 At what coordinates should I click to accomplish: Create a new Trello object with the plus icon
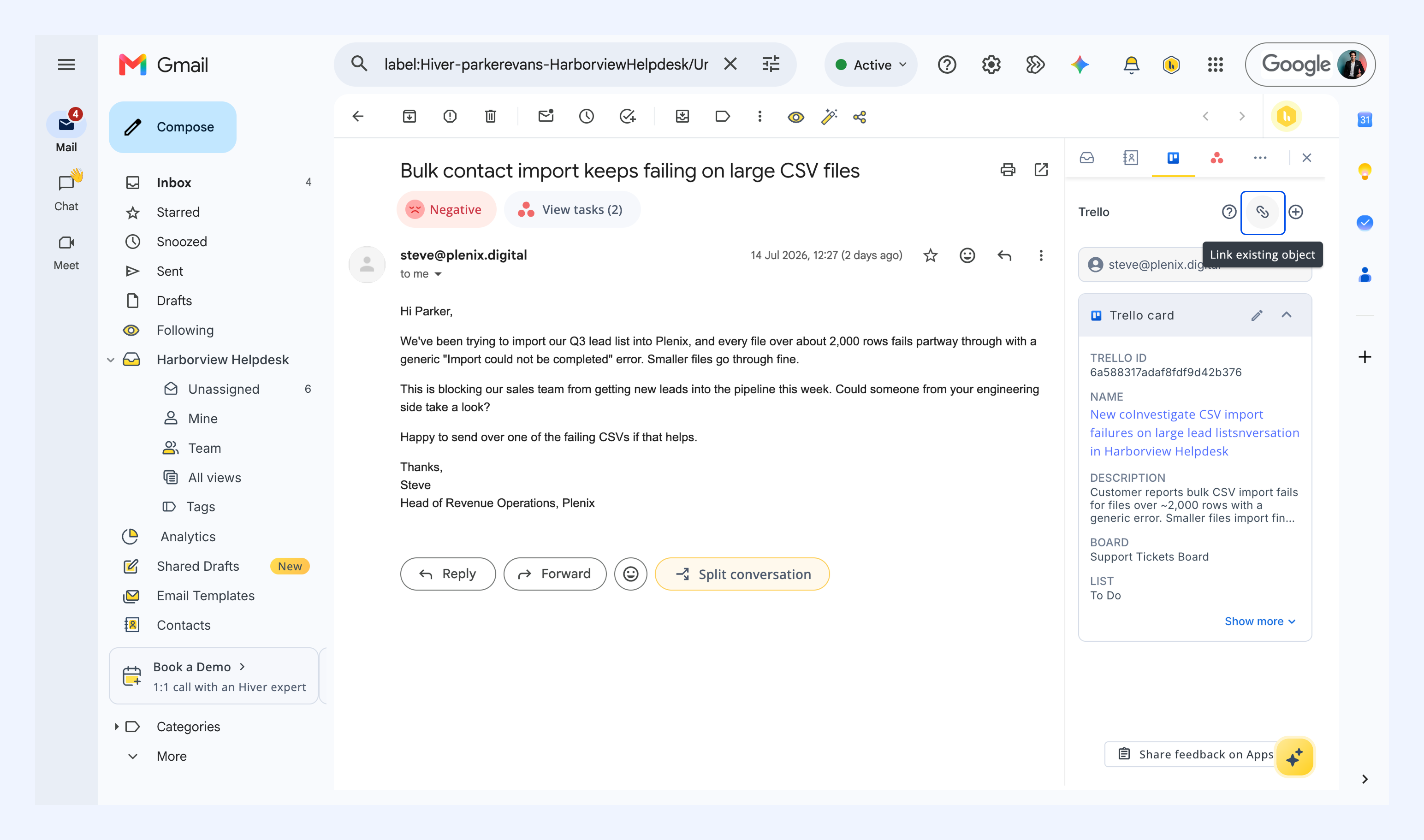(1296, 212)
